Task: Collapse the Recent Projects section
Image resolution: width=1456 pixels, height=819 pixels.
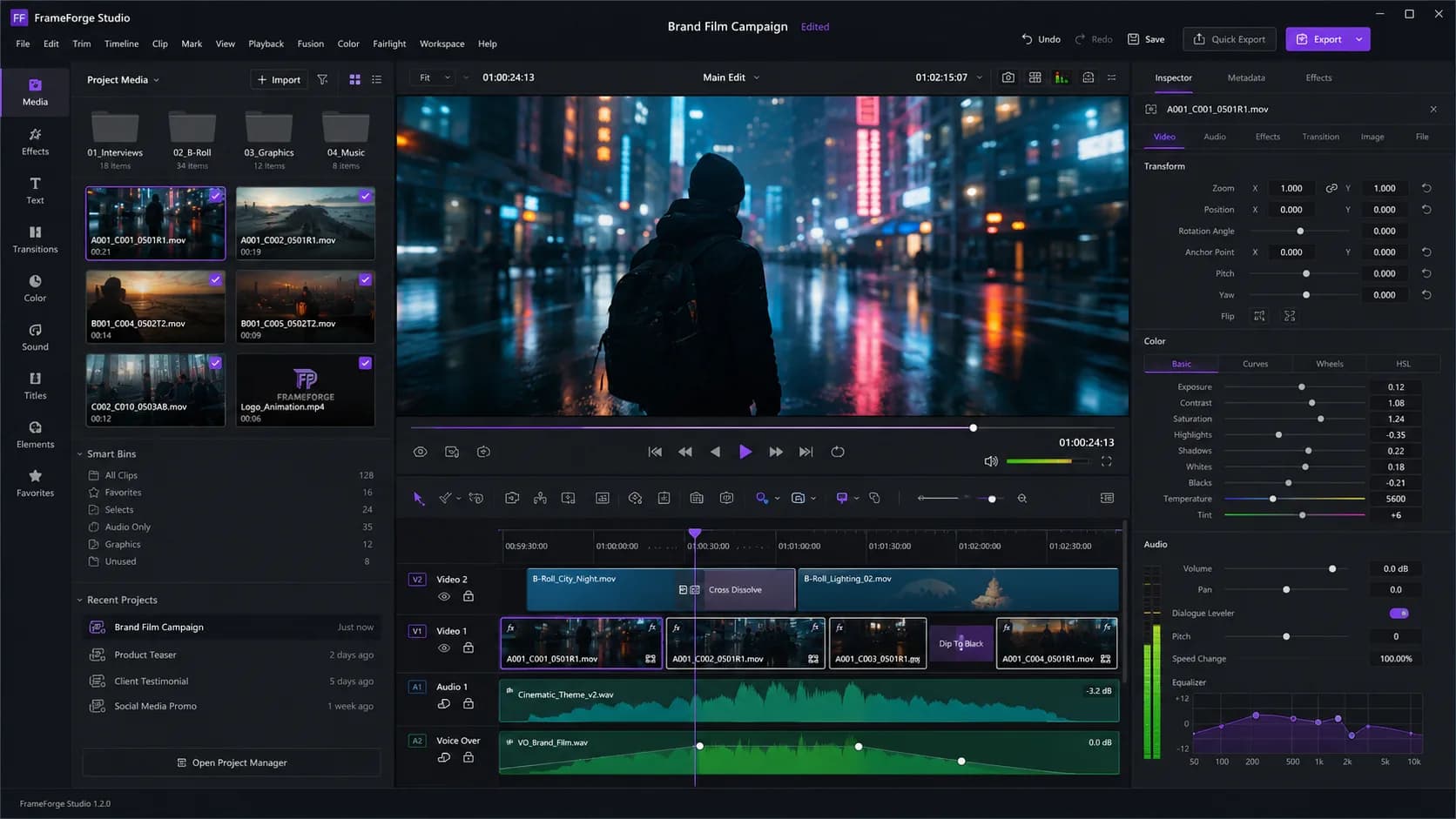Action: [x=79, y=601]
